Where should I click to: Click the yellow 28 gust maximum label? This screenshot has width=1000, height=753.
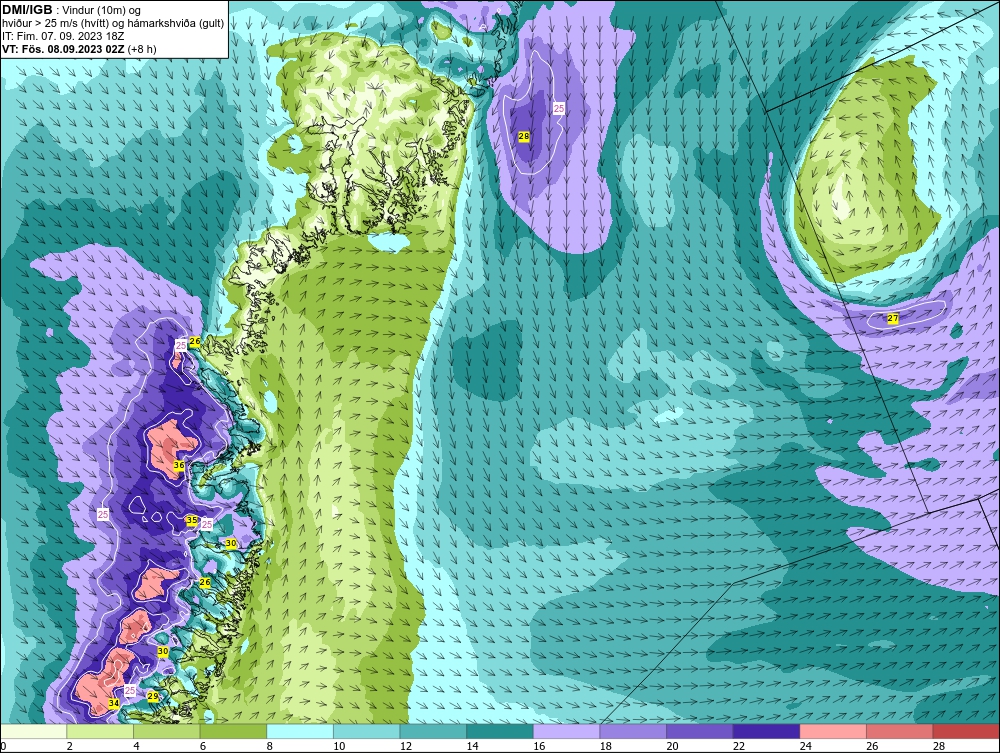pos(524,136)
